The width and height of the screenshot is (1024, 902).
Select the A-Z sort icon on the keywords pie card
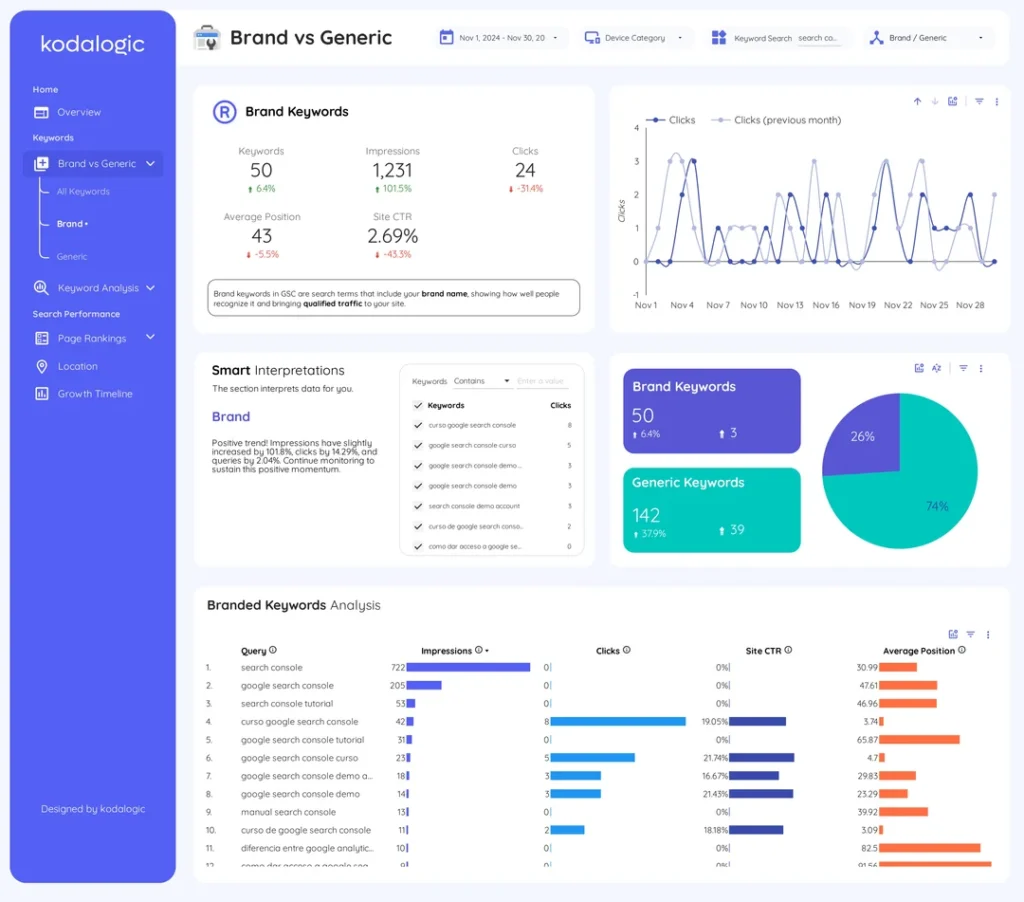[936, 368]
